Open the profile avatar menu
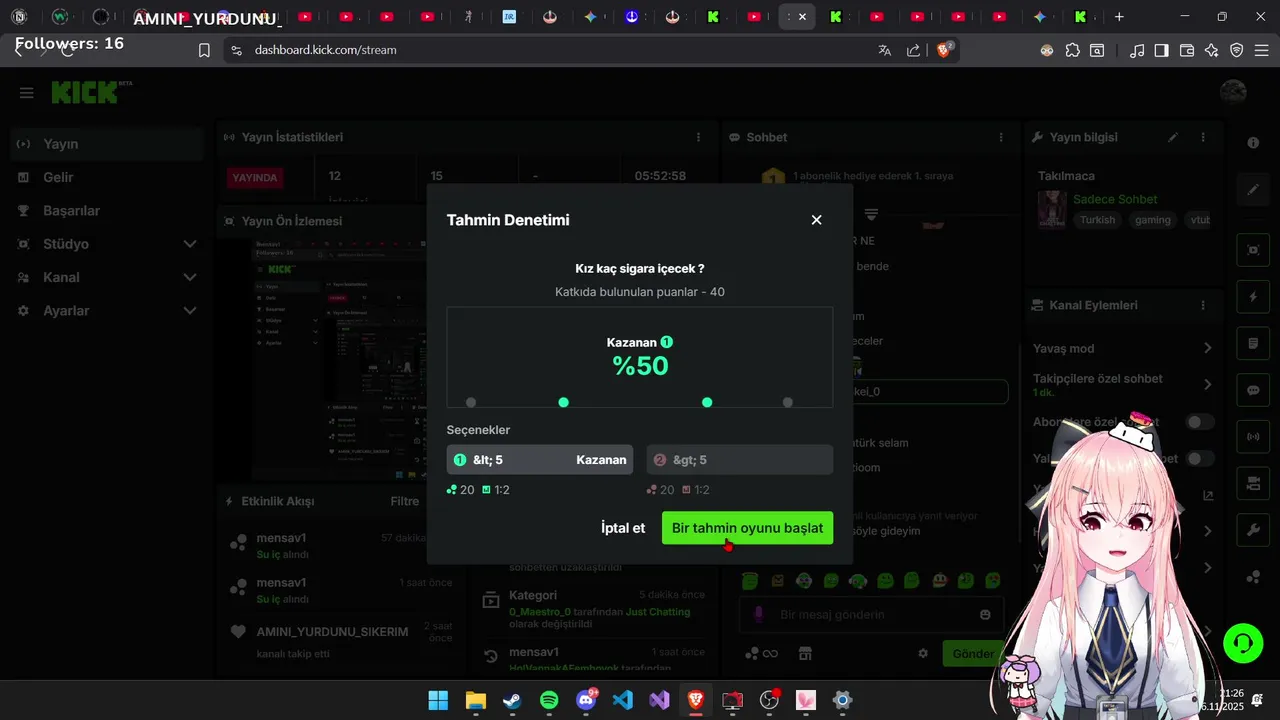The image size is (1280, 720). click(x=1233, y=92)
